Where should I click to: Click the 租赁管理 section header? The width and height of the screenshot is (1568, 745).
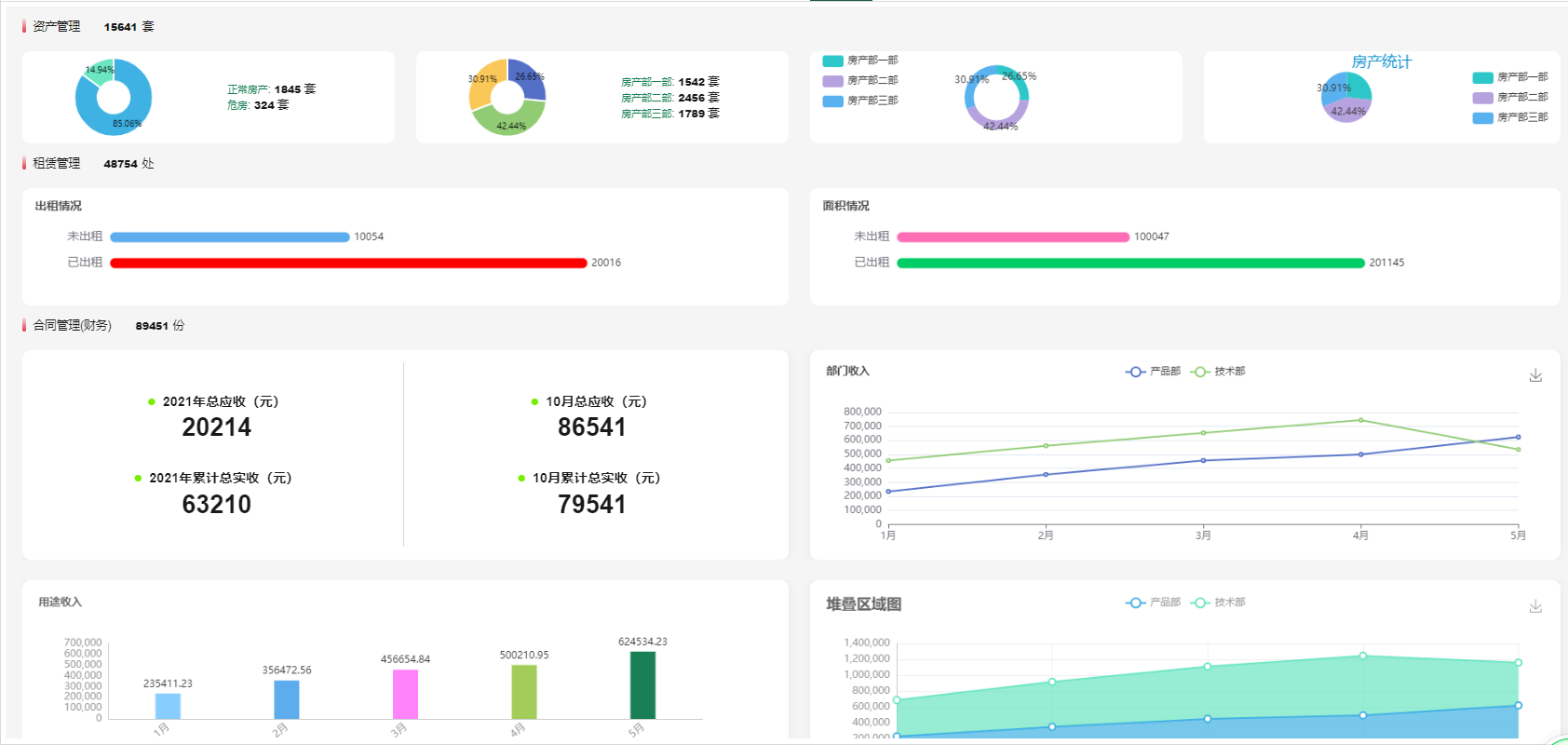click(x=57, y=163)
